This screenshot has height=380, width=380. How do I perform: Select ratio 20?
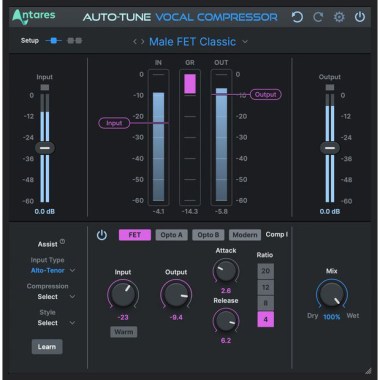[266, 271]
